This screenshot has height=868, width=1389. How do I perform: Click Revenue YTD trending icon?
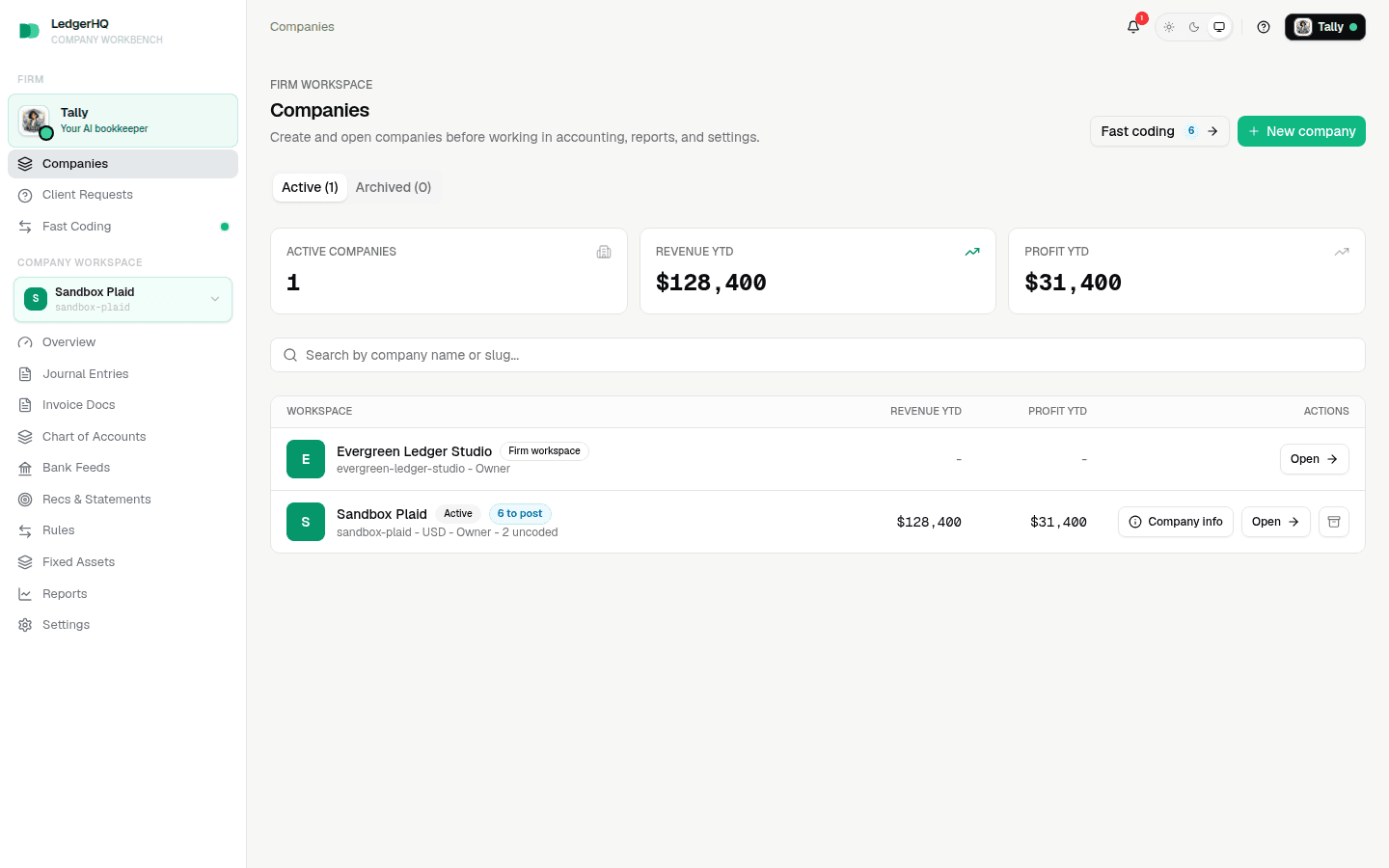coord(972,252)
